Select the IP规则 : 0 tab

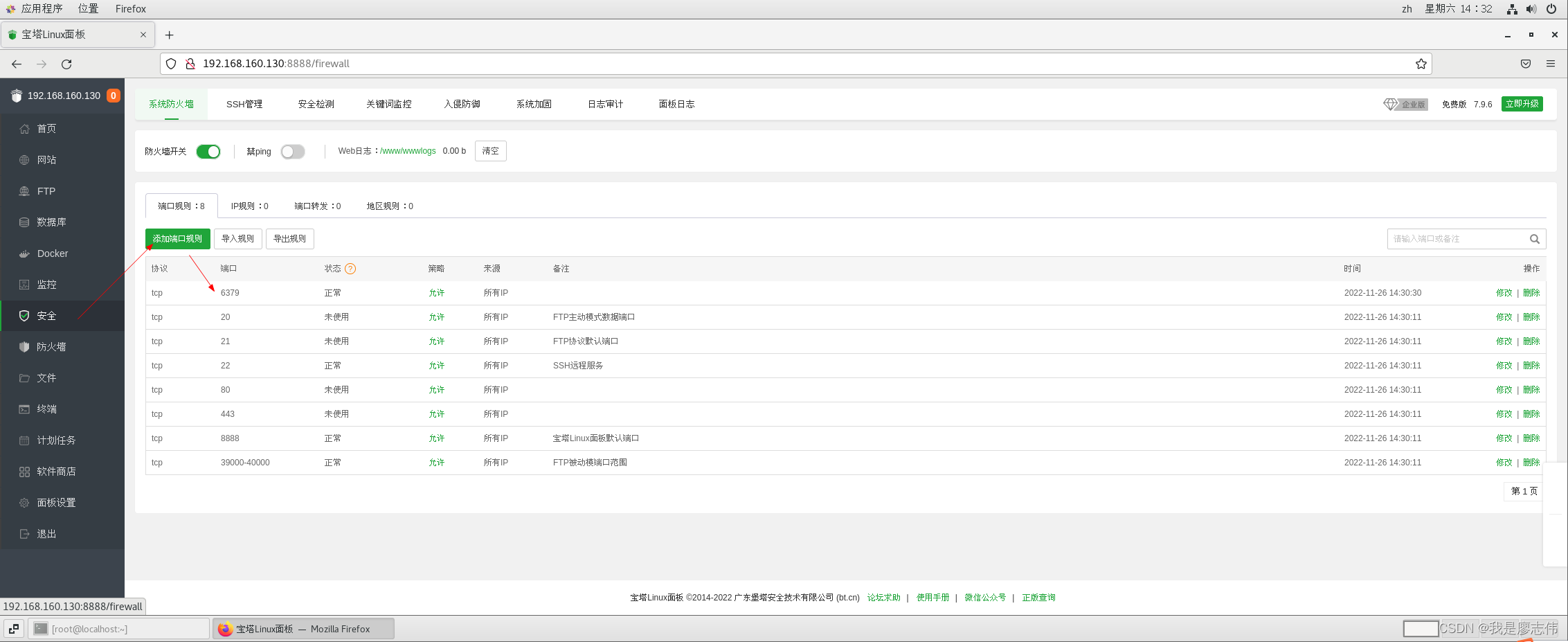point(250,206)
